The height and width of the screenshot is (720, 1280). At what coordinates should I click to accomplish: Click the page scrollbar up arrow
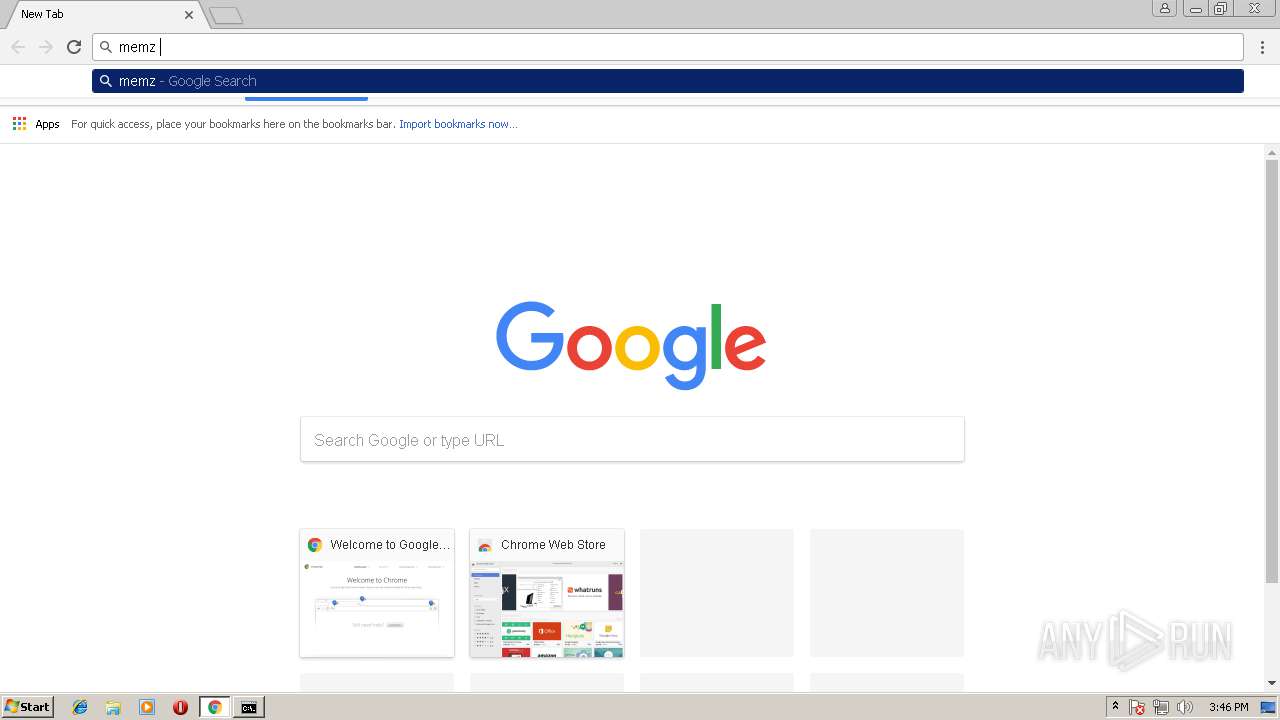[1272, 153]
